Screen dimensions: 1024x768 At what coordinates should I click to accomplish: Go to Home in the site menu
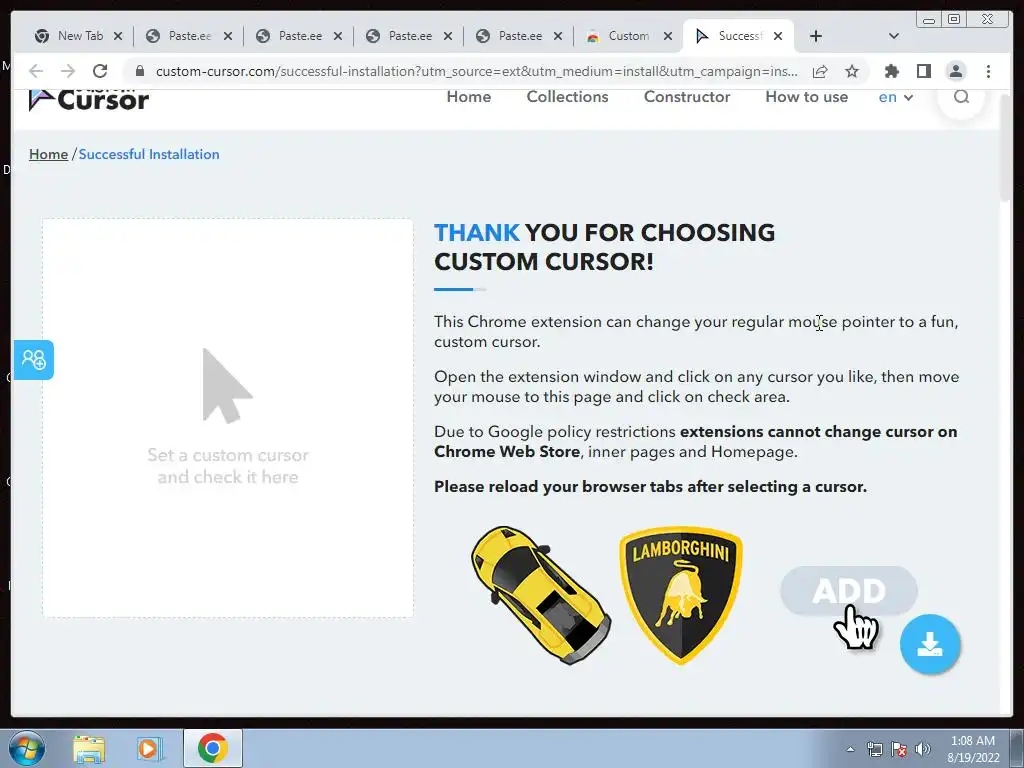point(468,97)
